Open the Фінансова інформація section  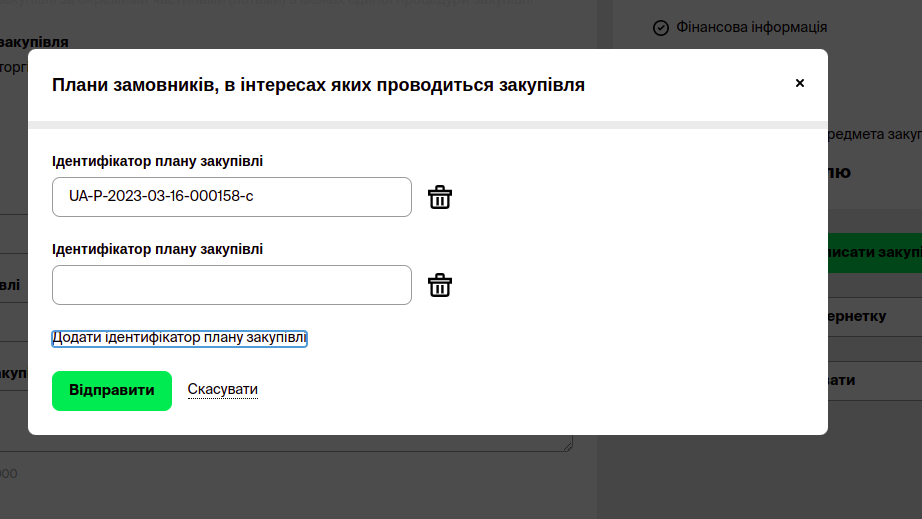[752, 28]
